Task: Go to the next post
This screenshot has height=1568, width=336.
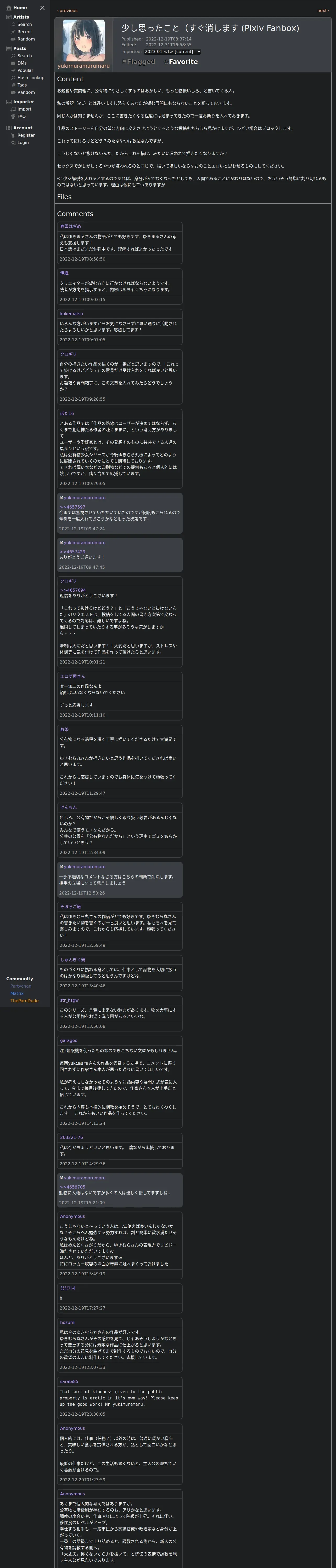Action: (323, 10)
